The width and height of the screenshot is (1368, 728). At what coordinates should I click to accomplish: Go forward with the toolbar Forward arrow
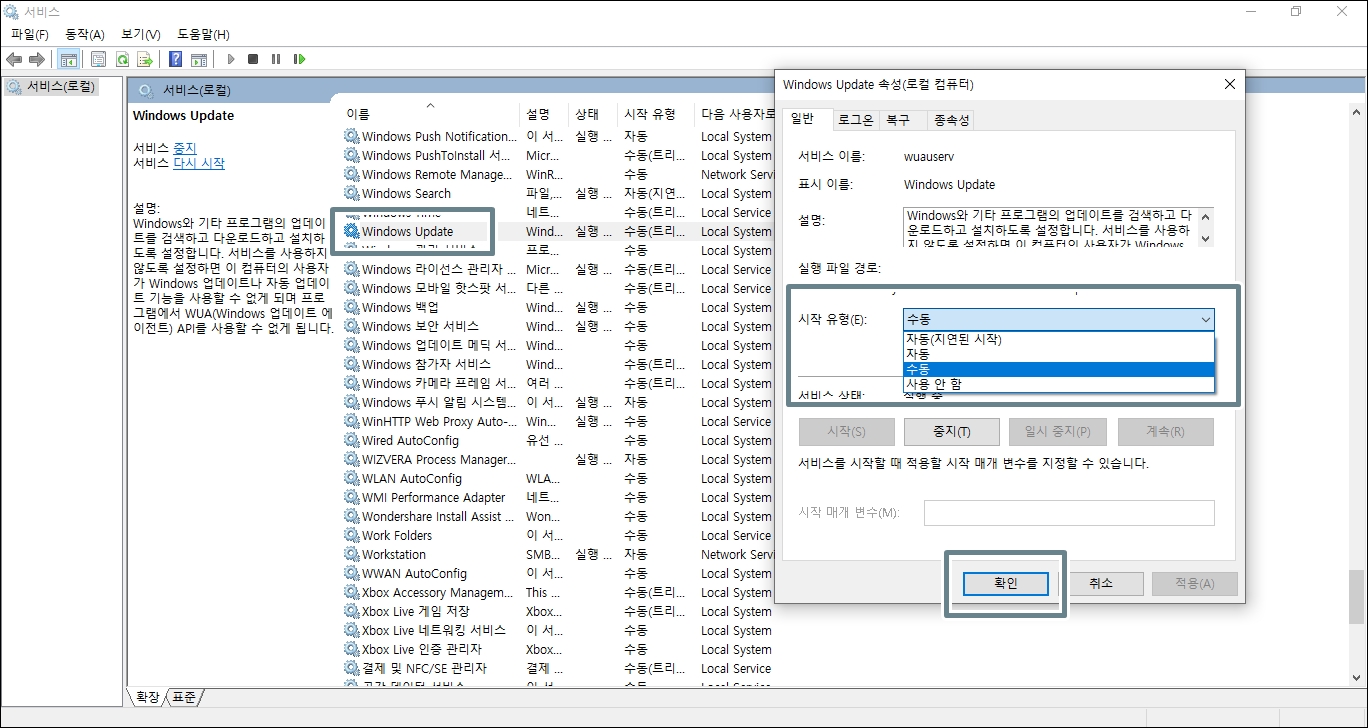(37, 59)
